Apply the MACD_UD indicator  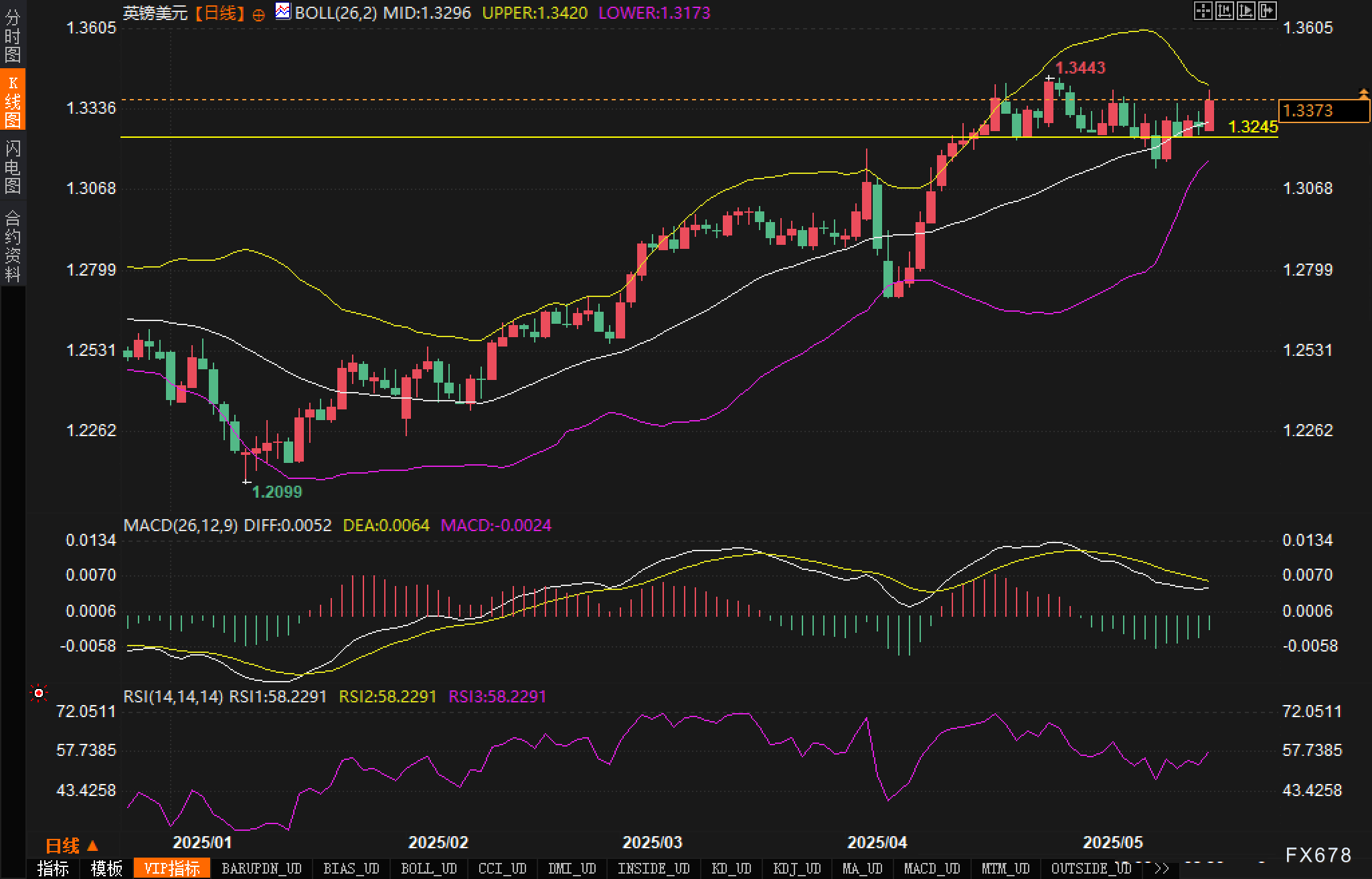(932, 868)
